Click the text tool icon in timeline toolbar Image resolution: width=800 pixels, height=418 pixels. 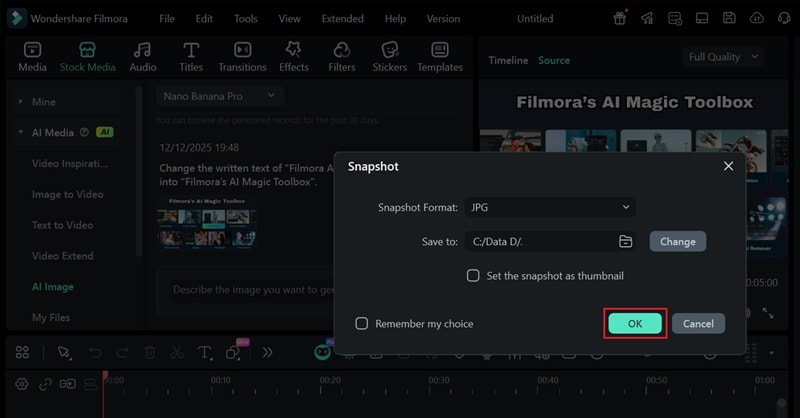[x=205, y=352]
